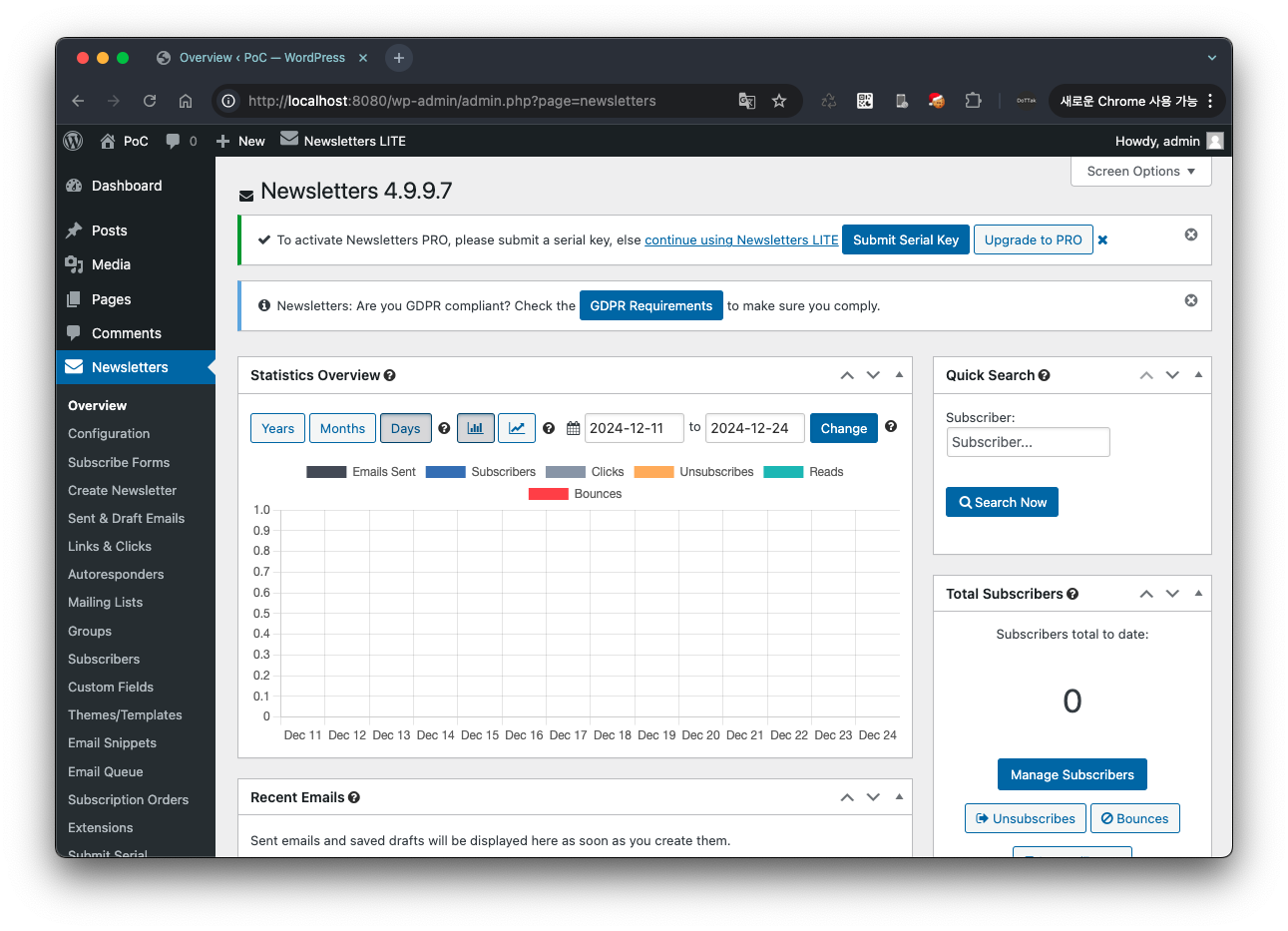Click the browser home icon
This screenshot has width=1288, height=931.
tap(186, 101)
